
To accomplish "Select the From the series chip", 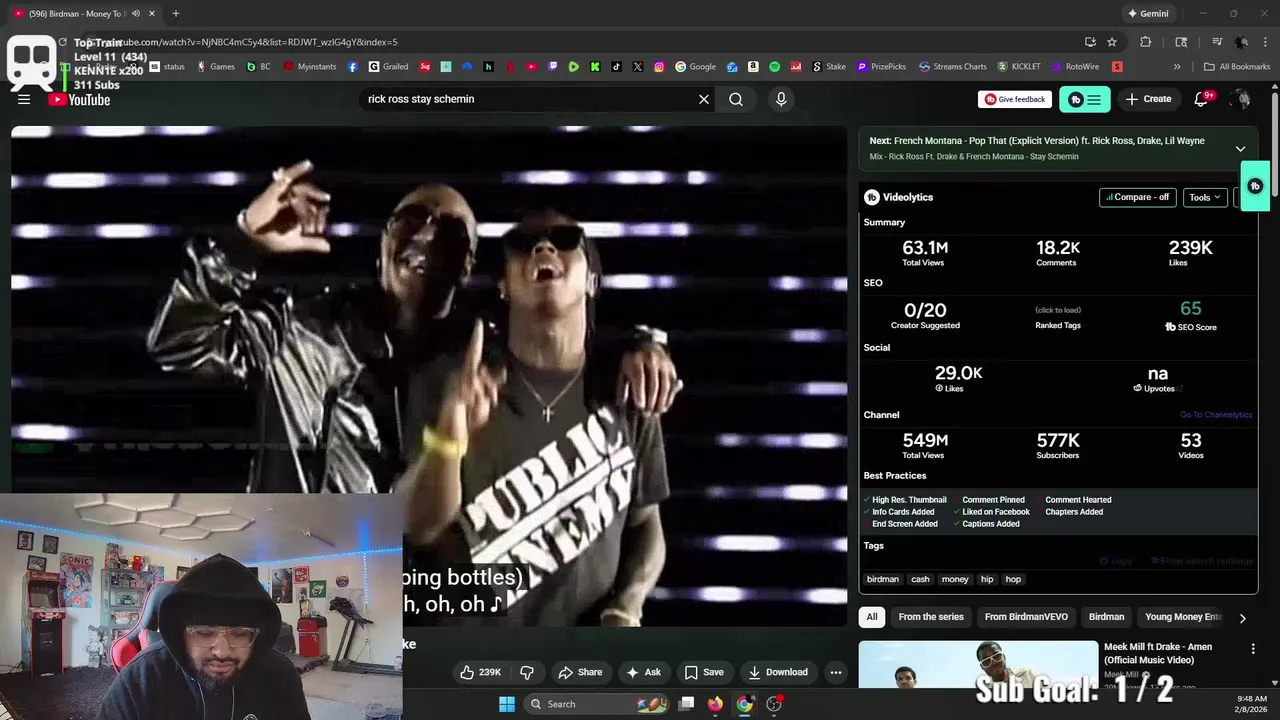I will coord(931,617).
